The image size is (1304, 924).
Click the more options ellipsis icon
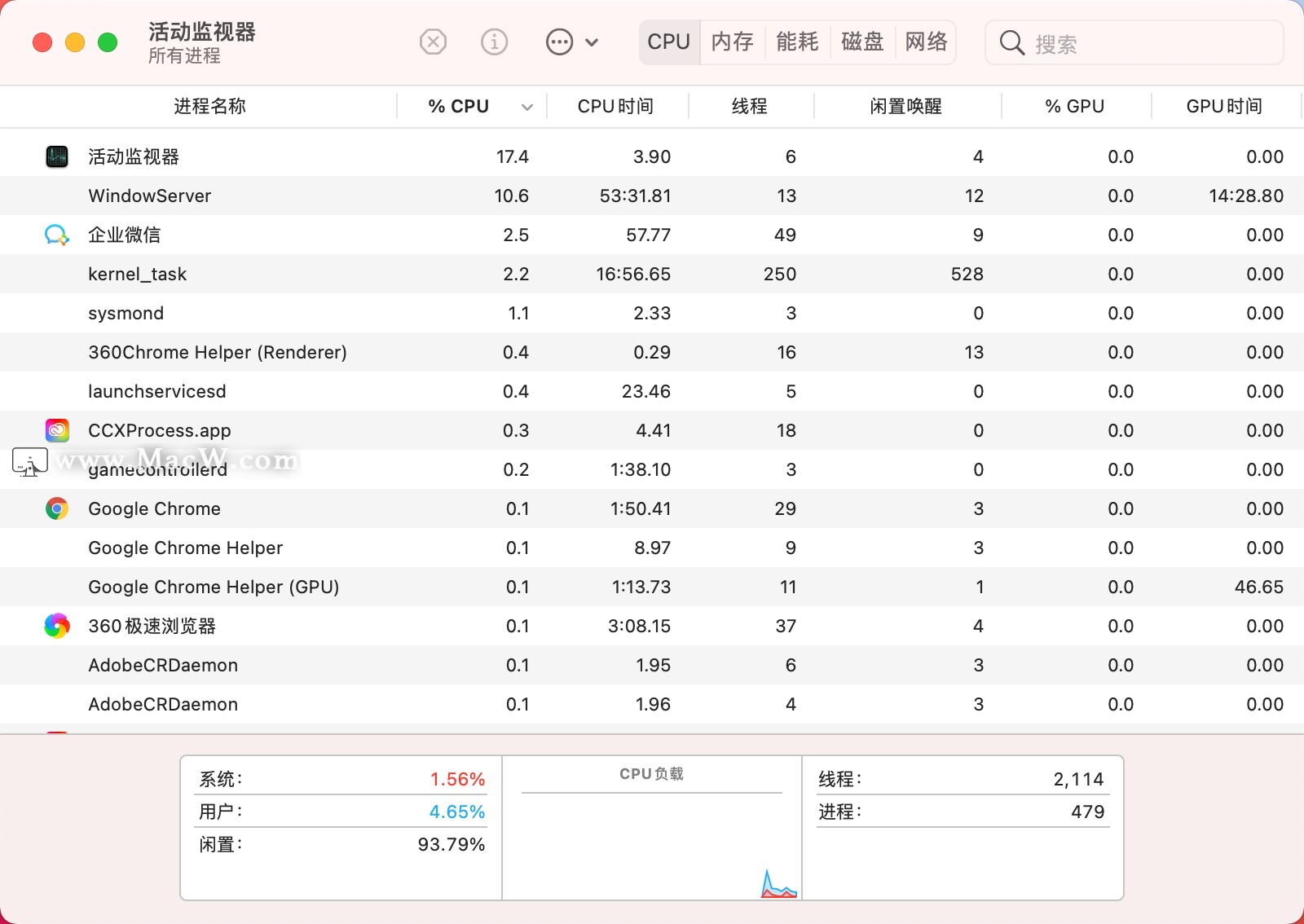point(559,42)
